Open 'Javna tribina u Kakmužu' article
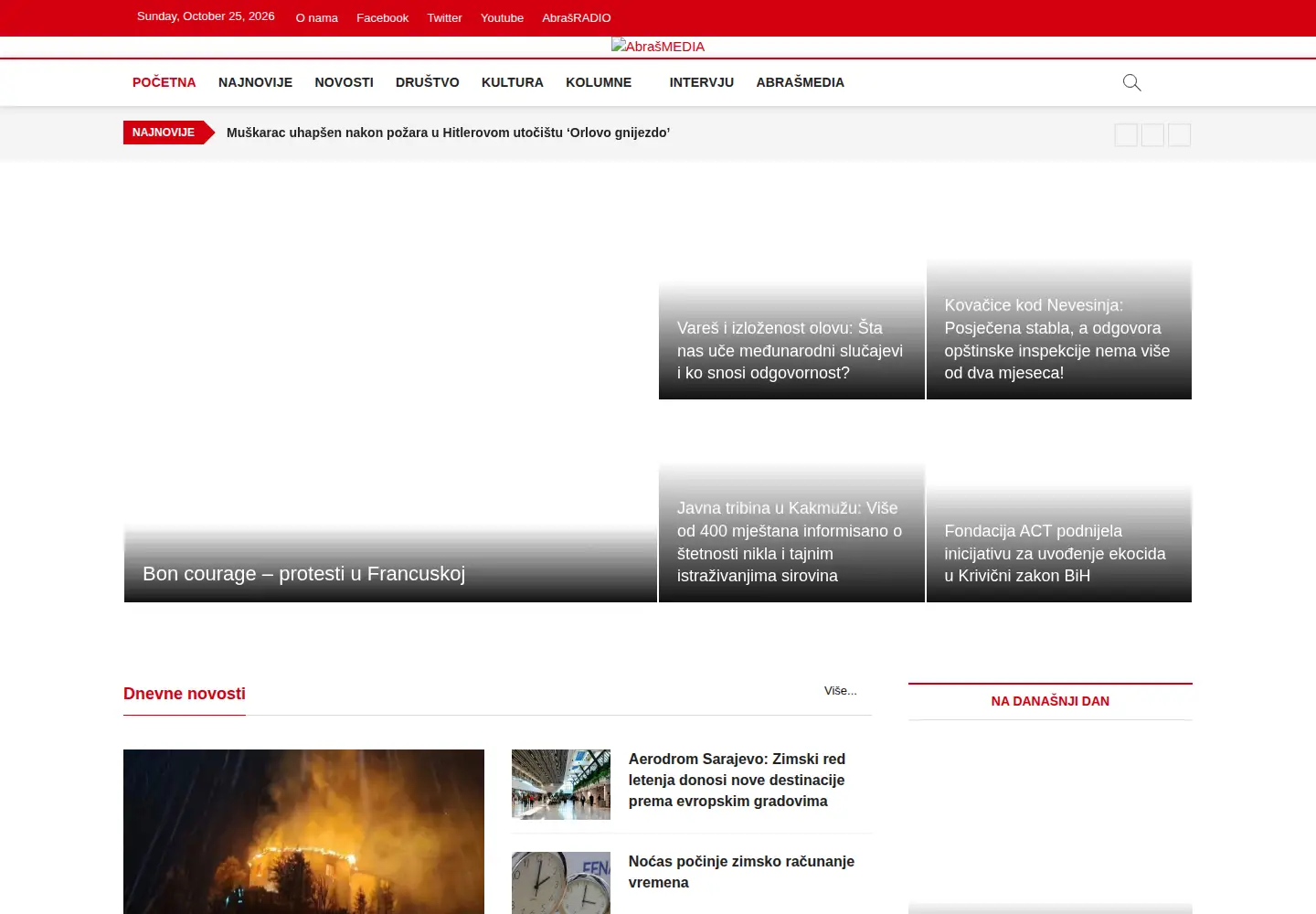Image resolution: width=1316 pixels, height=914 pixels. 791,542
